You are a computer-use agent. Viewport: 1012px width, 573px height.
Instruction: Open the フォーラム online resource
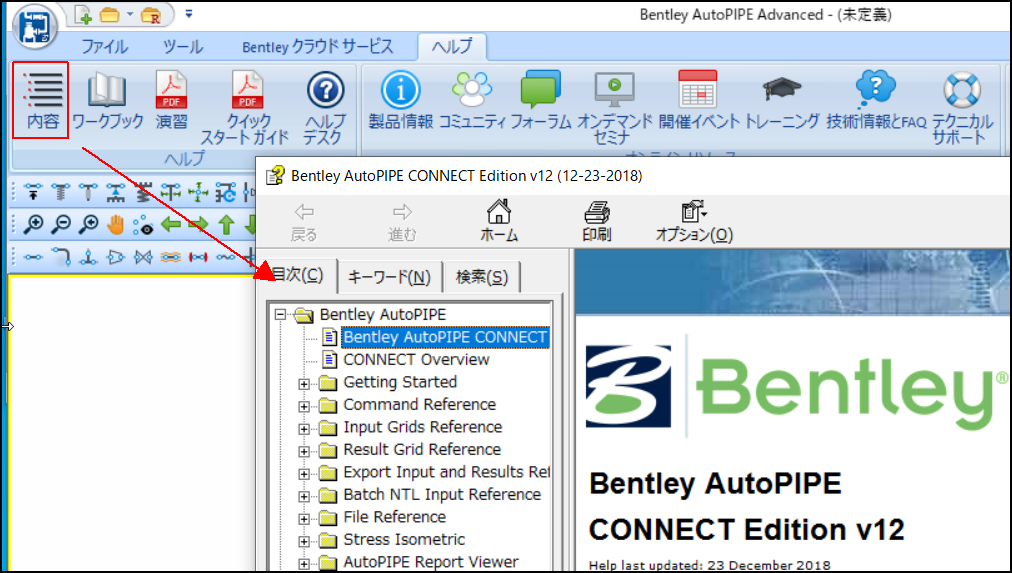(x=541, y=100)
